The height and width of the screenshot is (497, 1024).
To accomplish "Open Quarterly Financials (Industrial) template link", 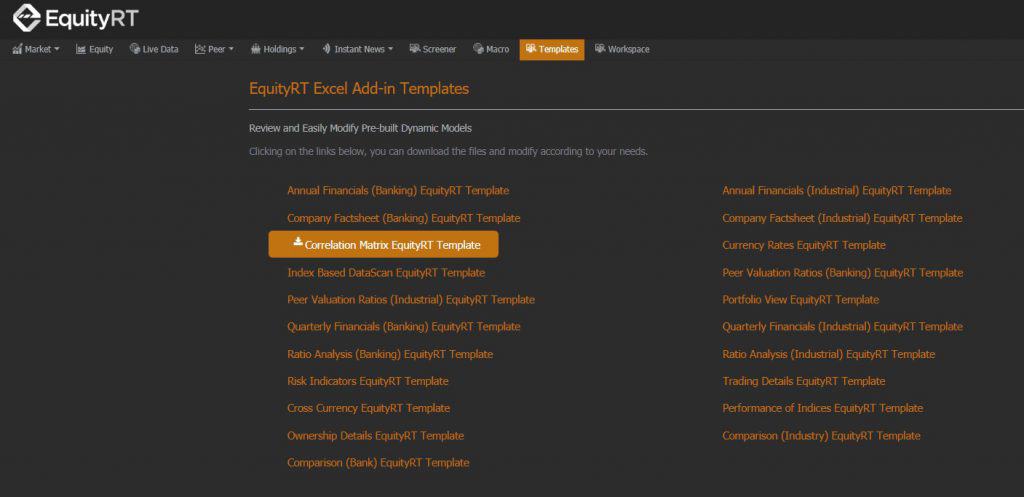I will (x=842, y=327).
